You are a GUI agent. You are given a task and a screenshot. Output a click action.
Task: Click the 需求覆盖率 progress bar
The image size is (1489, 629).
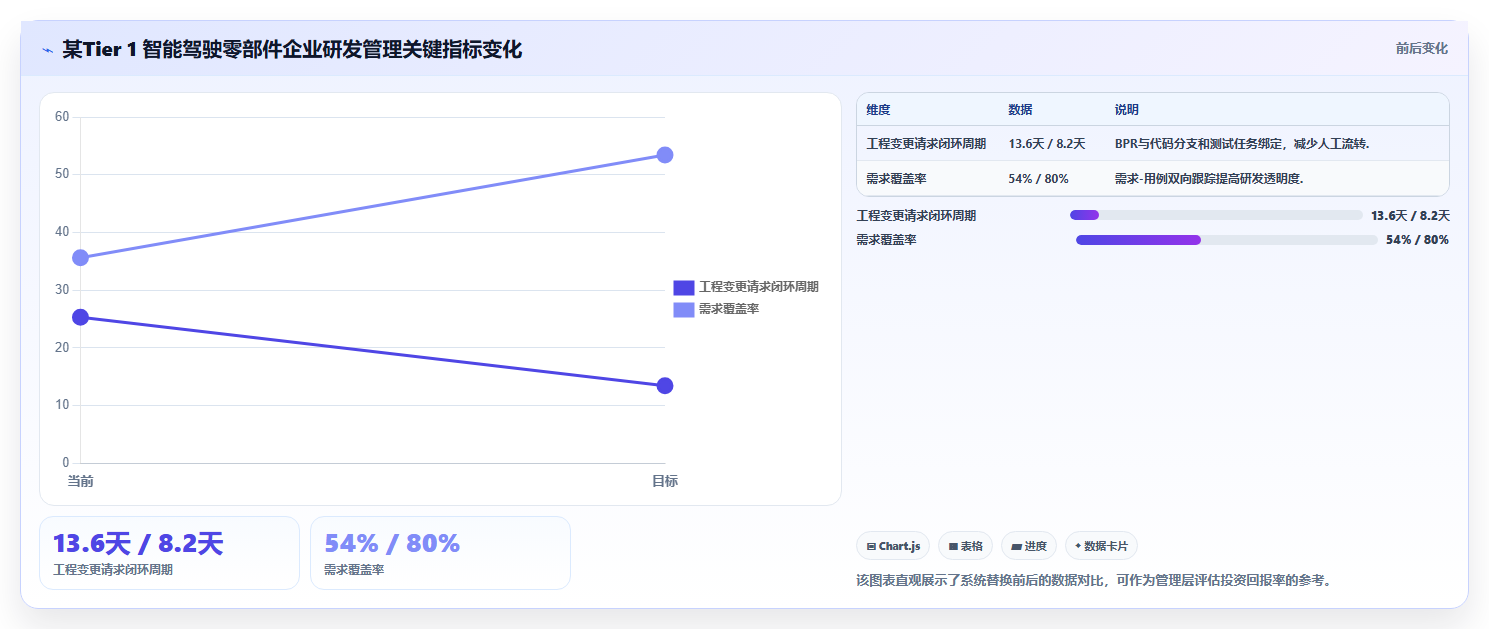click(x=1227, y=240)
